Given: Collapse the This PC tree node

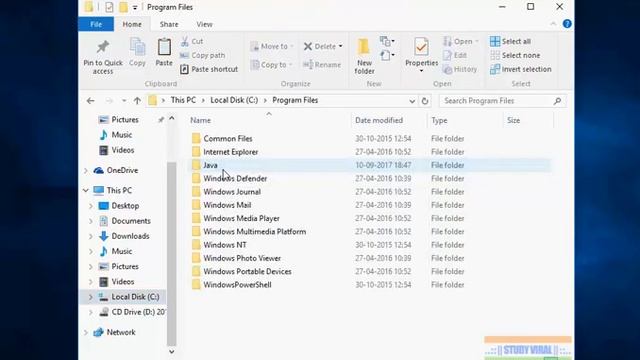Looking at the screenshot, I should click(86, 190).
